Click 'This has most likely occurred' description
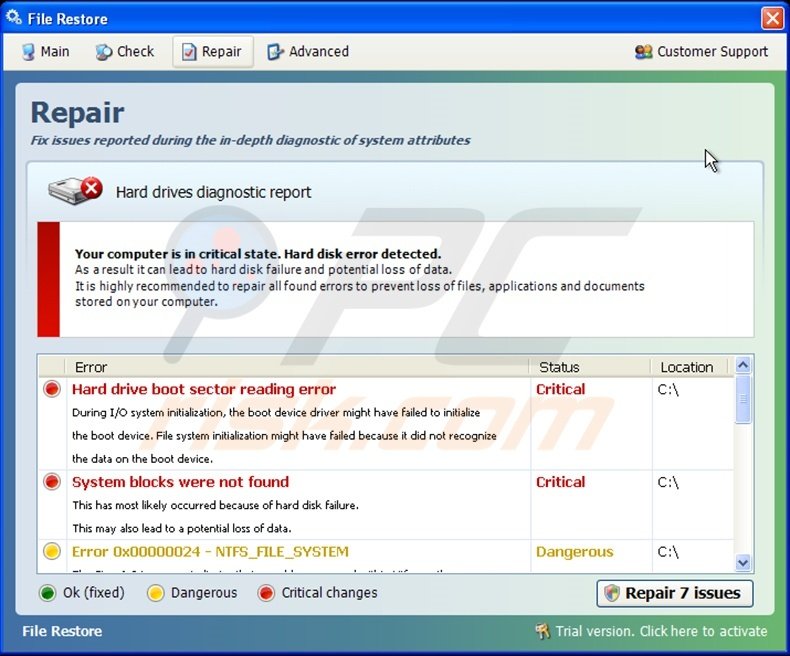Screen dimensions: 790x656 point(215,505)
